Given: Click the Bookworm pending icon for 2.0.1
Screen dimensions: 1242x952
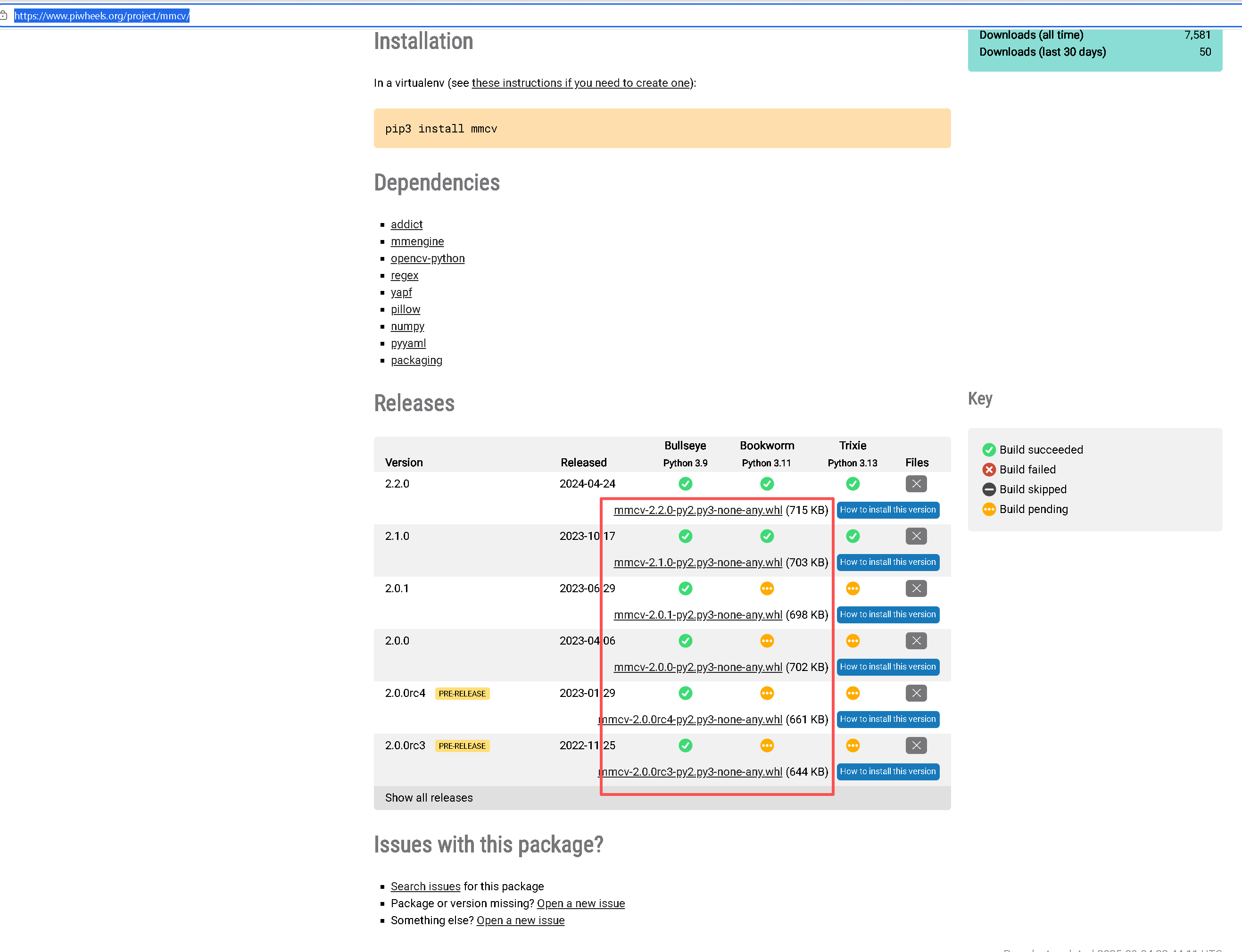Looking at the screenshot, I should [767, 589].
